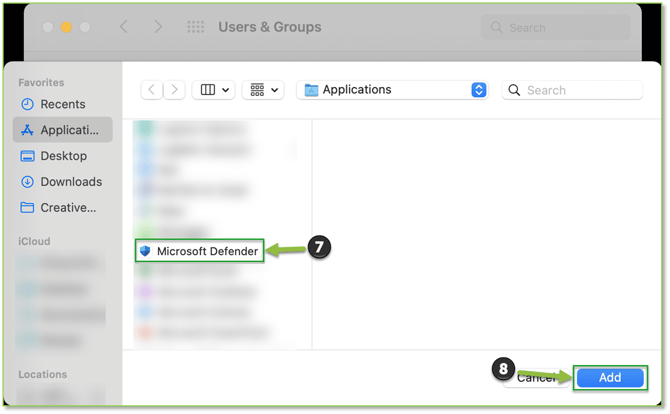Go forward using dialog forward arrow

pos(174,90)
